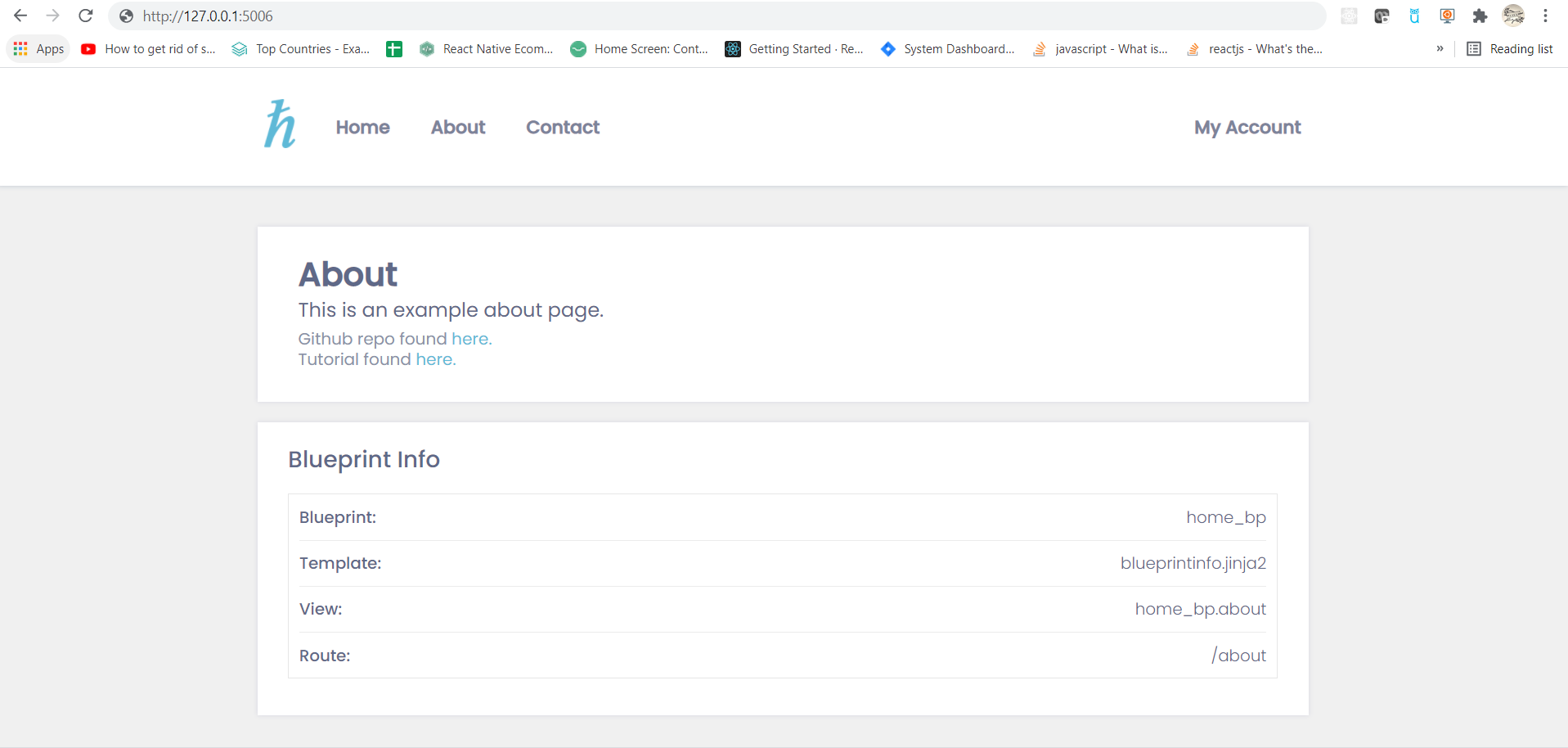Image resolution: width=1568 pixels, height=748 pixels.
Task: Click the browser forward arrow
Action: [53, 16]
